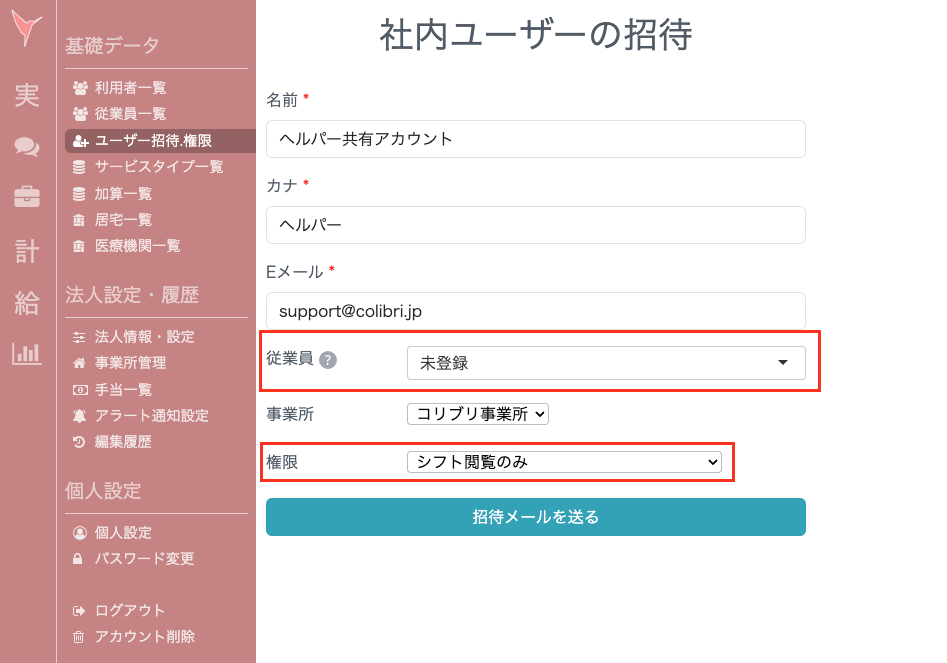Viewport: 947px width, 663px height.
Task: Click inside the Eメール input field
Action: click(x=534, y=311)
